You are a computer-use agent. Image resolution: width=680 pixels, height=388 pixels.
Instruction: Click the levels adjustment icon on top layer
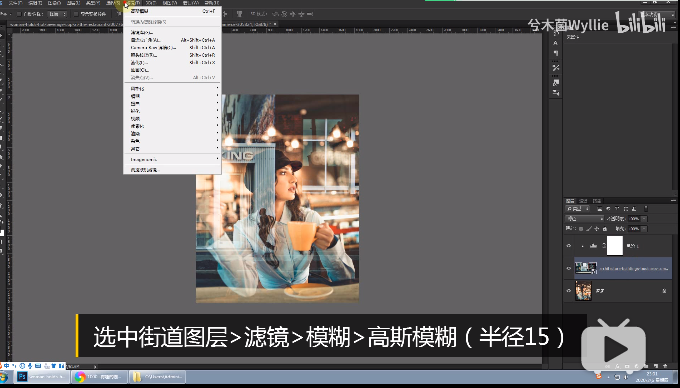[593, 246]
